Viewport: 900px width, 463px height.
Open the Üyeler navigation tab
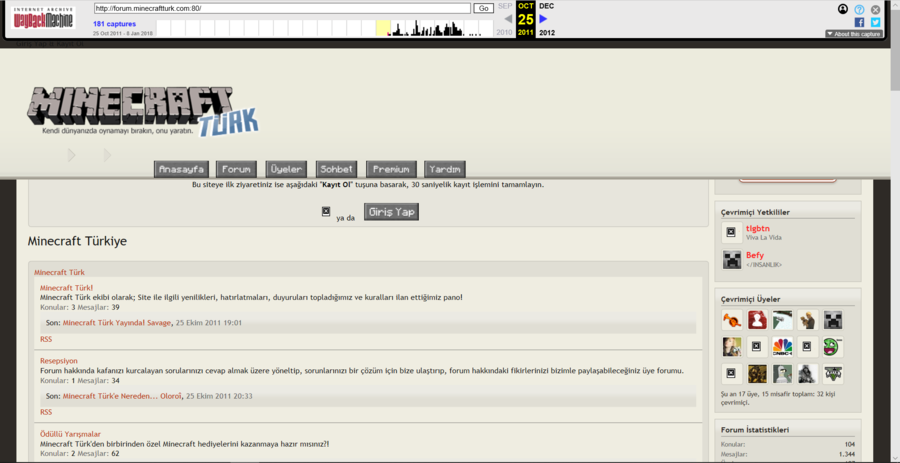pyautogui.click(x=286, y=169)
